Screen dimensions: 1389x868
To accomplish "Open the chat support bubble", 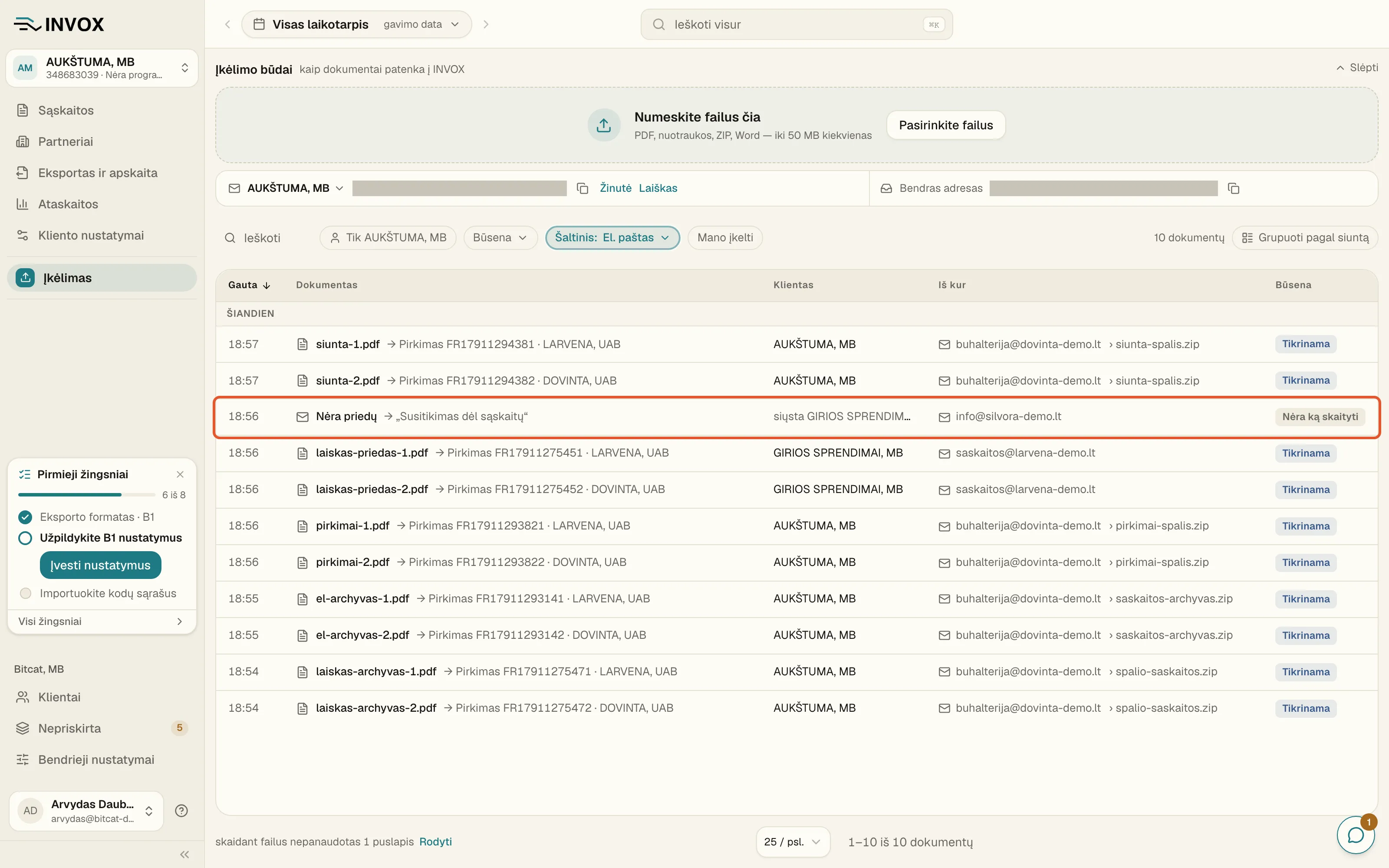I will [1356, 835].
